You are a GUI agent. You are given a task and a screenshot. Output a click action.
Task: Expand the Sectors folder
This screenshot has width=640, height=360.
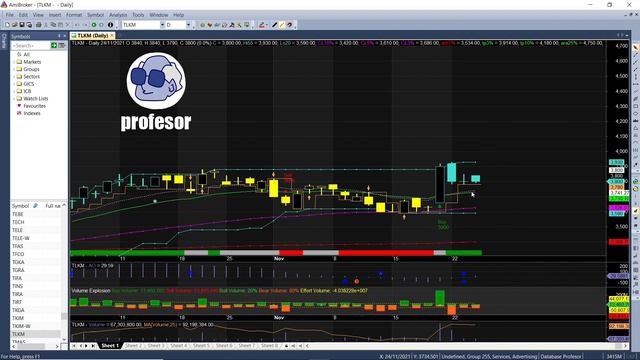click(x=14, y=77)
